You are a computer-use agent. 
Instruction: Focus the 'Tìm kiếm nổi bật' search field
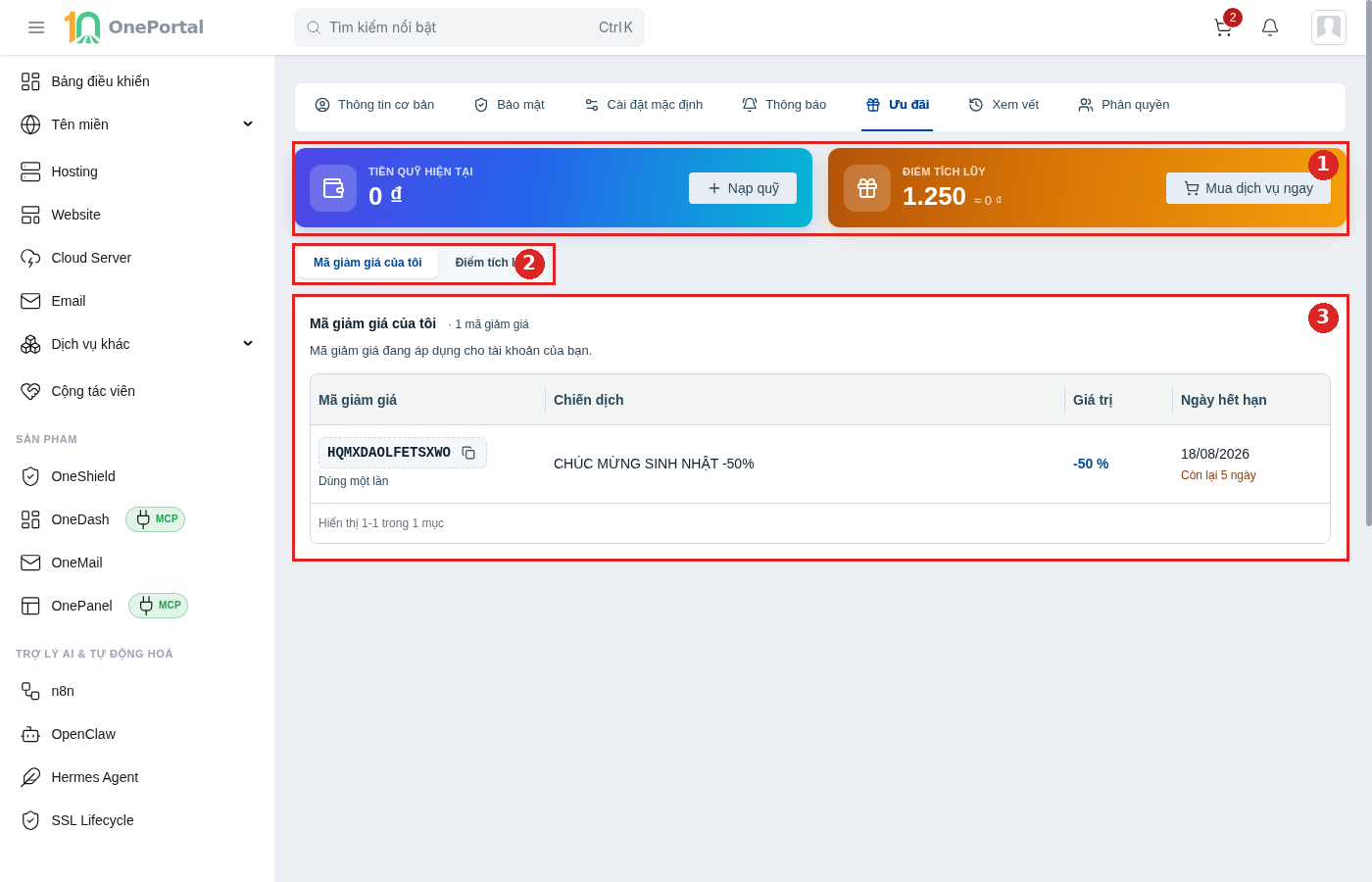(469, 27)
